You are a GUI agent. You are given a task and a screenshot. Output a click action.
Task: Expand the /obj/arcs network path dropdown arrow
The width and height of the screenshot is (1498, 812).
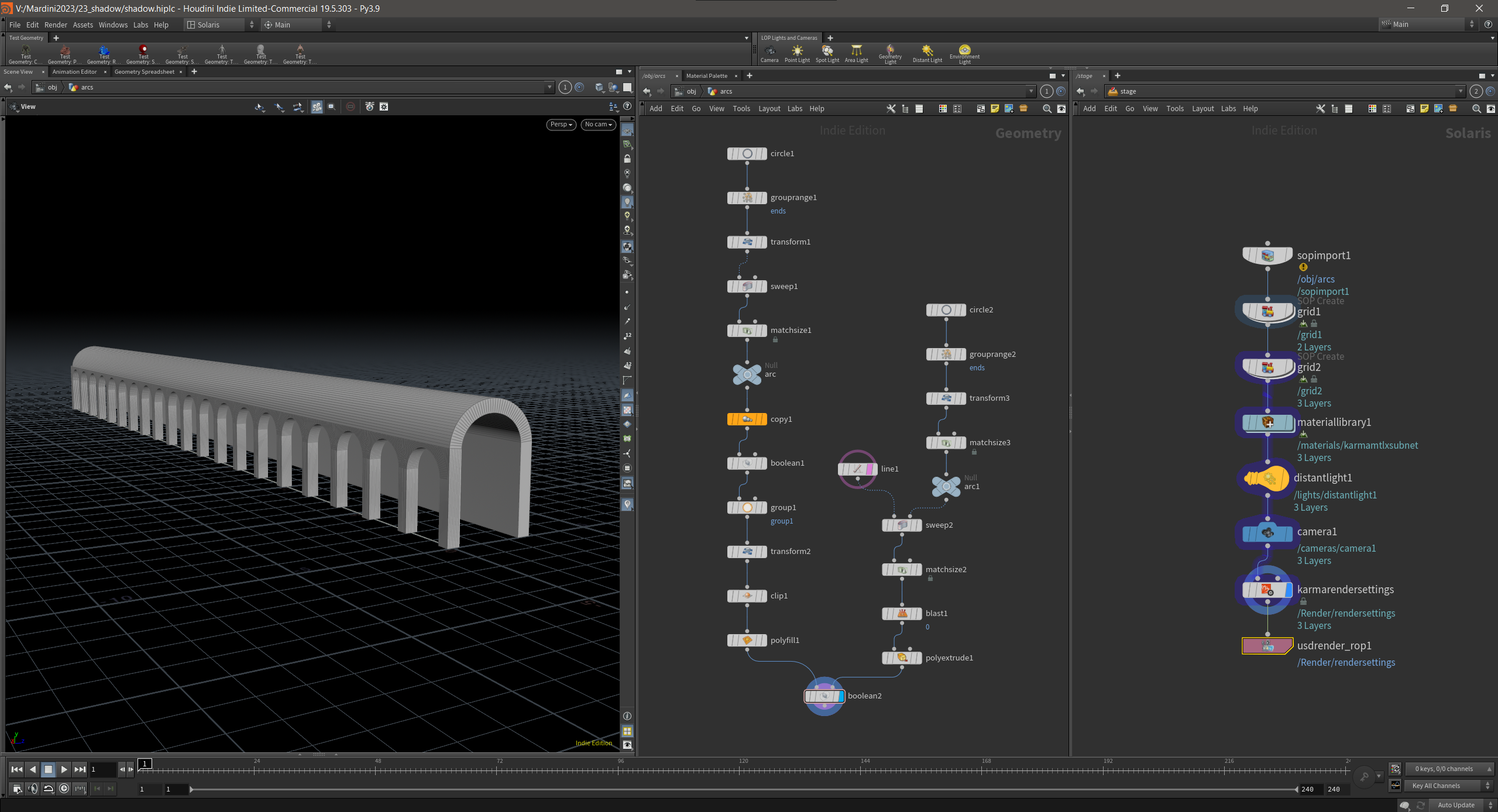point(1031,91)
